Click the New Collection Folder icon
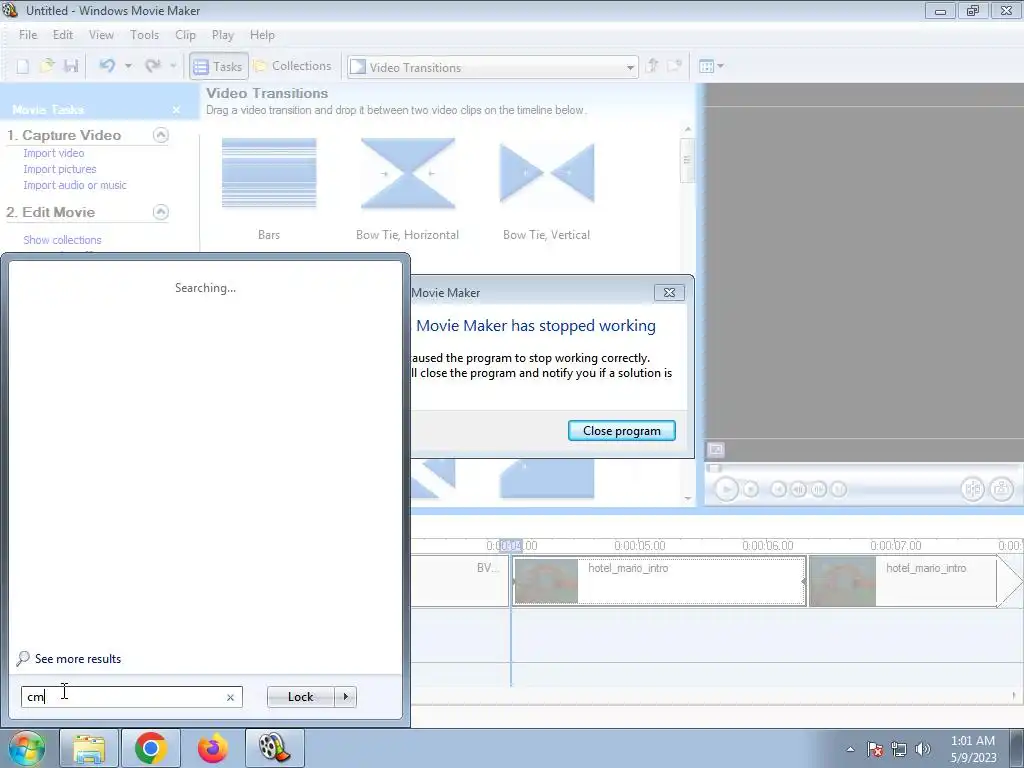This screenshot has height=768, width=1024. (674, 66)
